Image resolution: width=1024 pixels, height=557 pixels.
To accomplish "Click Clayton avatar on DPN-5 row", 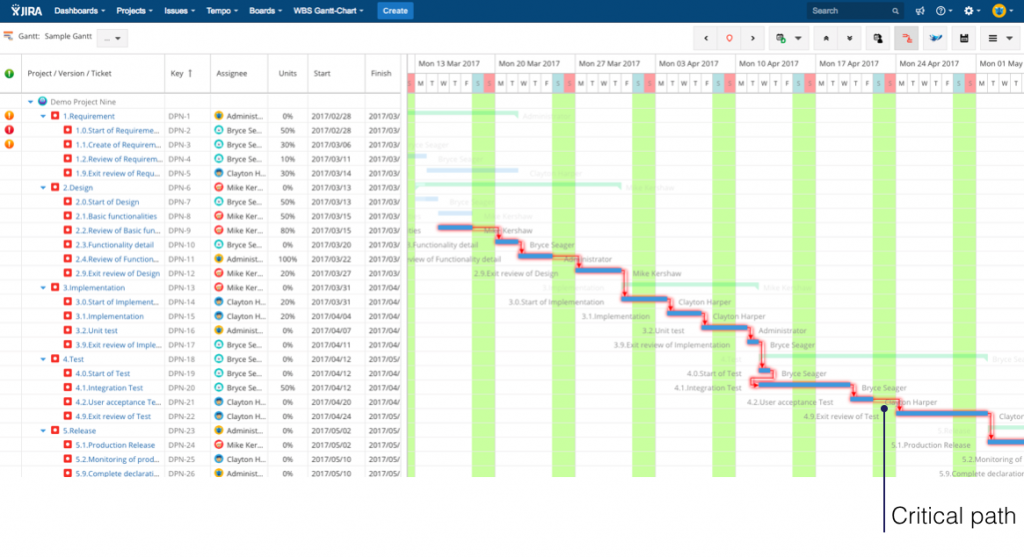I will click(219, 173).
